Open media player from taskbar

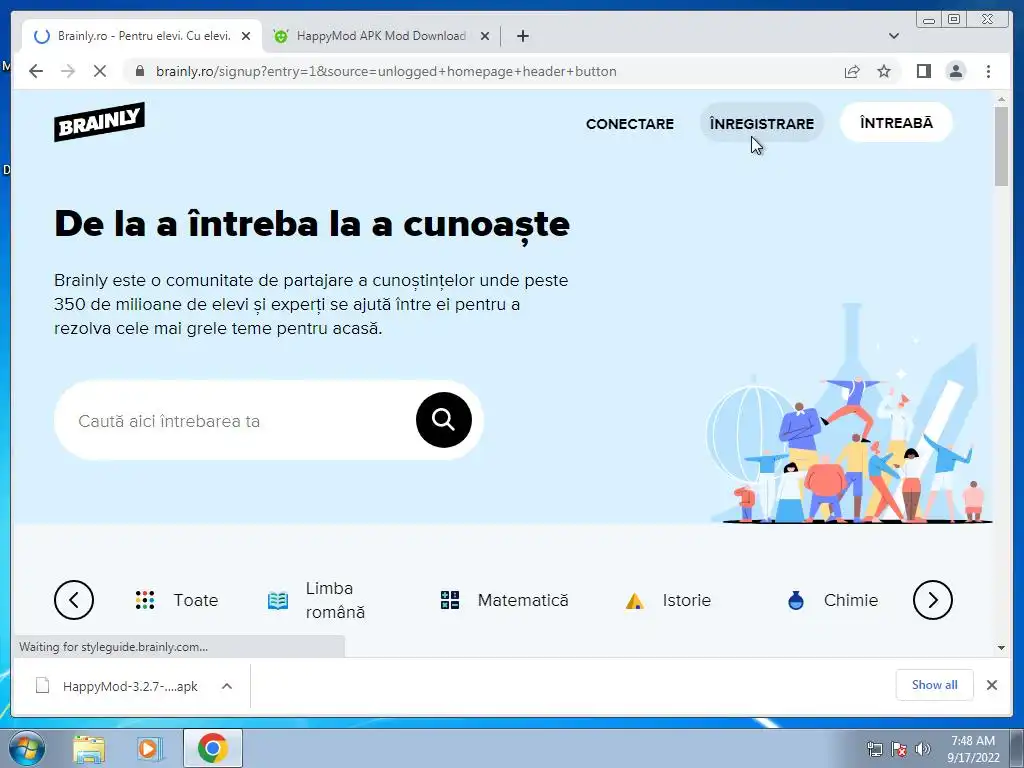[x=149, y=748]
